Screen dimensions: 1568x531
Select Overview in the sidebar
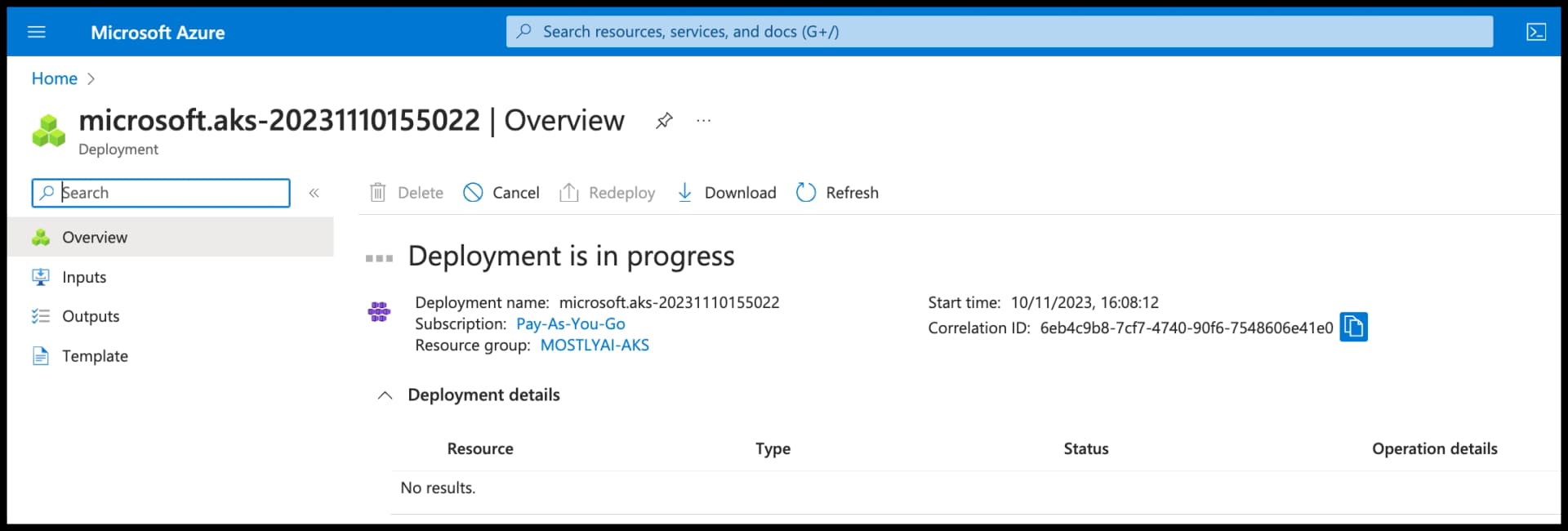coord(171,237)
